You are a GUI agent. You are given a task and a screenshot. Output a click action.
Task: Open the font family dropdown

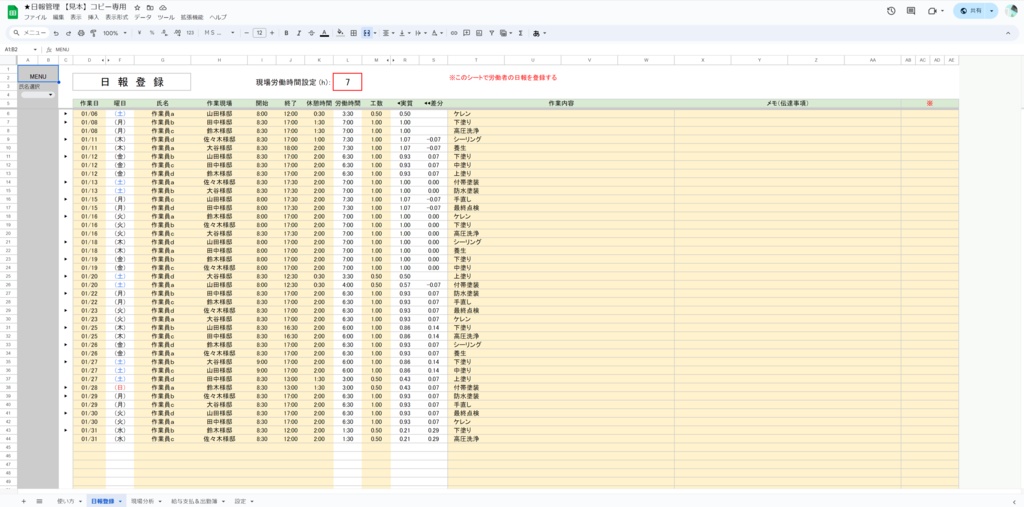(x=219, y=33)
